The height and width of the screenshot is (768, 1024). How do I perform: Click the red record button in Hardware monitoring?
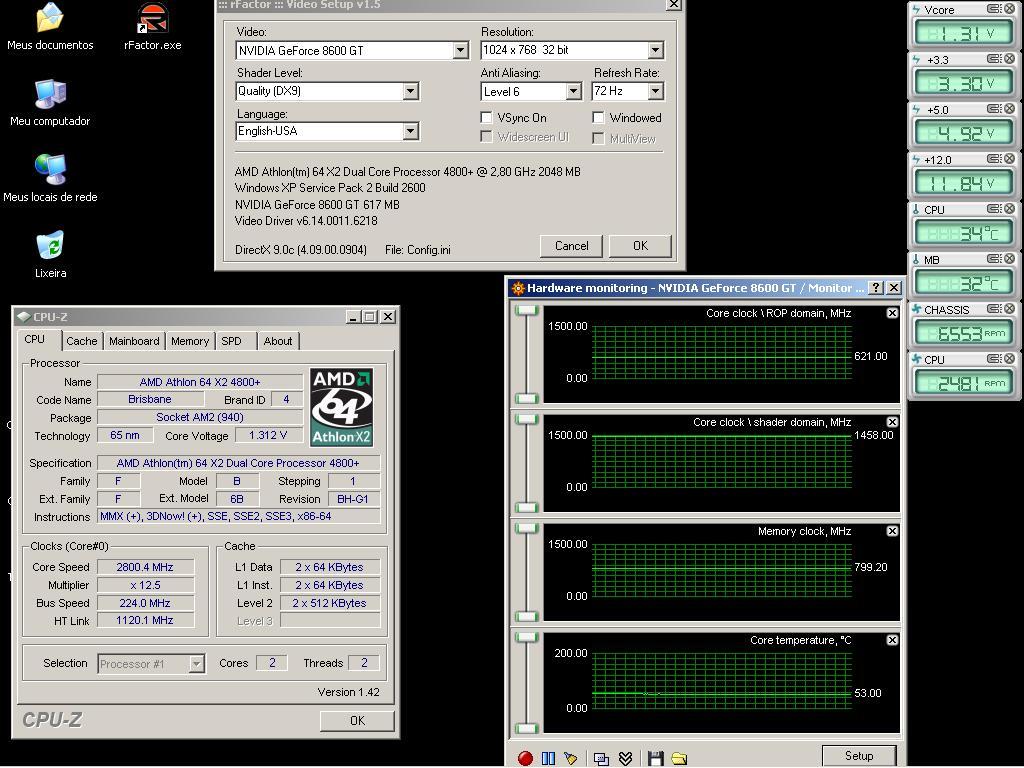525,758
